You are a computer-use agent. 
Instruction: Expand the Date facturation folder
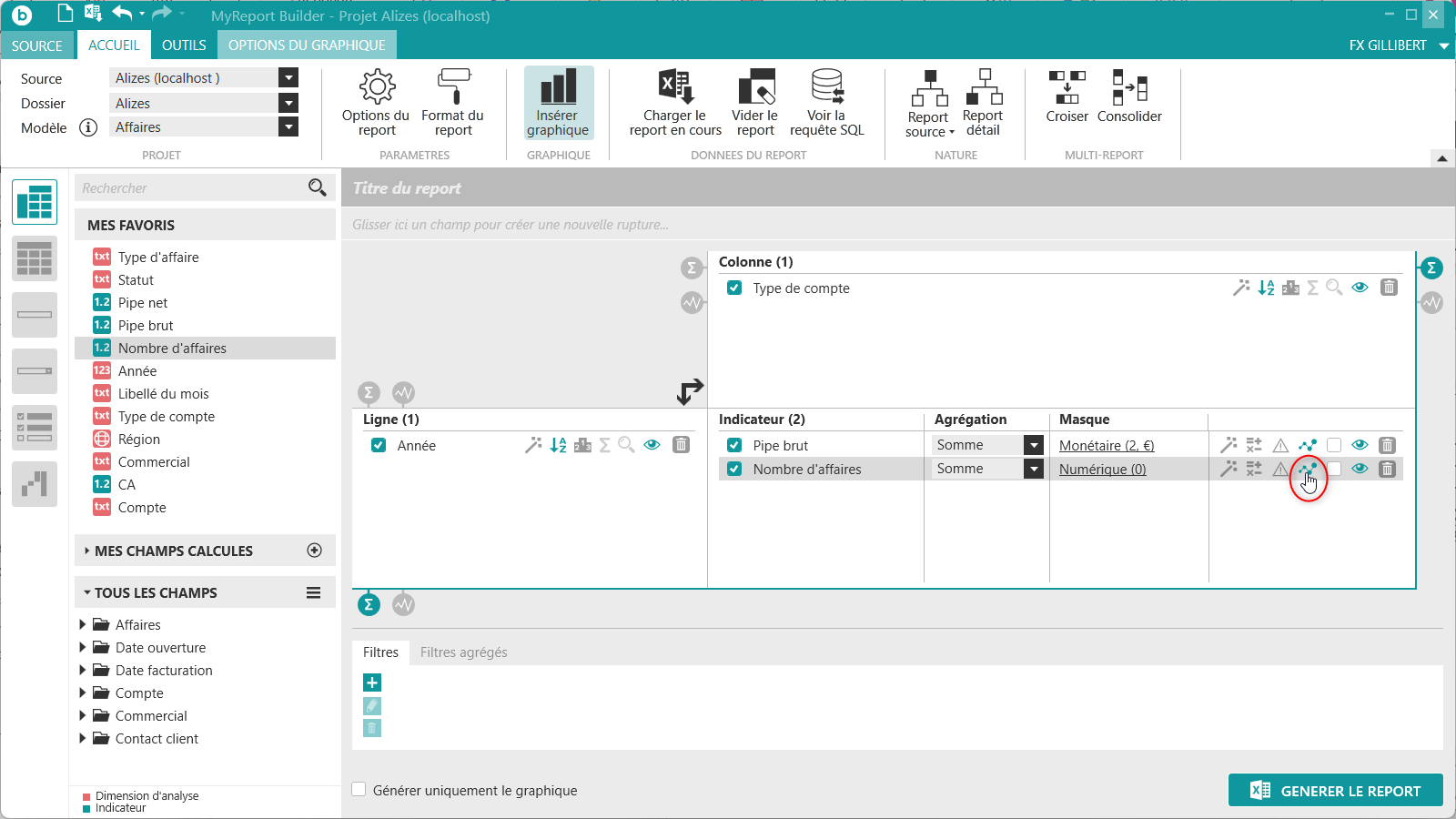pyautogui.click(x=83, y=670)
